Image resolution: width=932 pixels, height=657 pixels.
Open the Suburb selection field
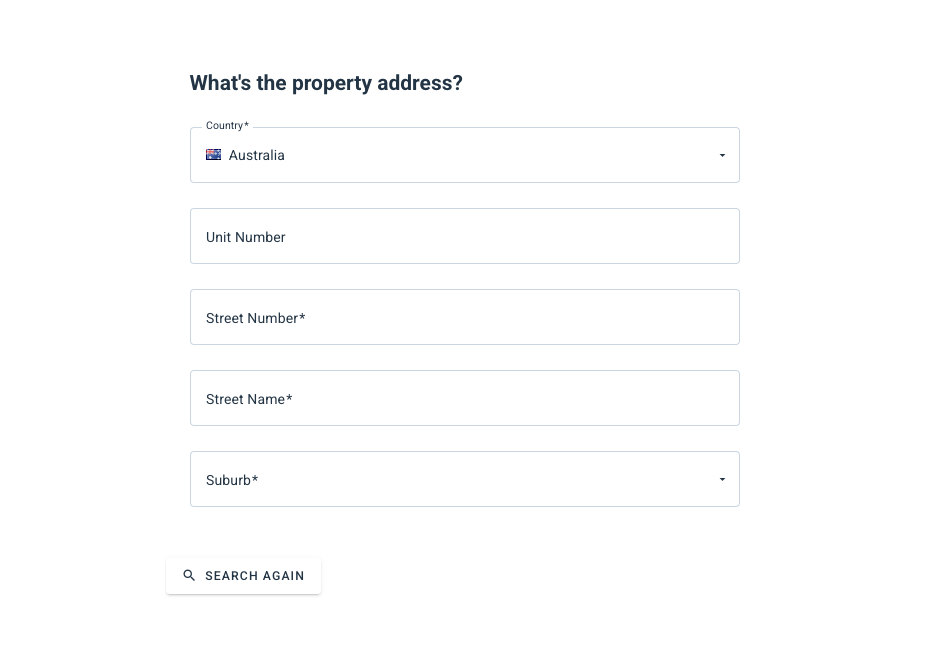point(465,479)
